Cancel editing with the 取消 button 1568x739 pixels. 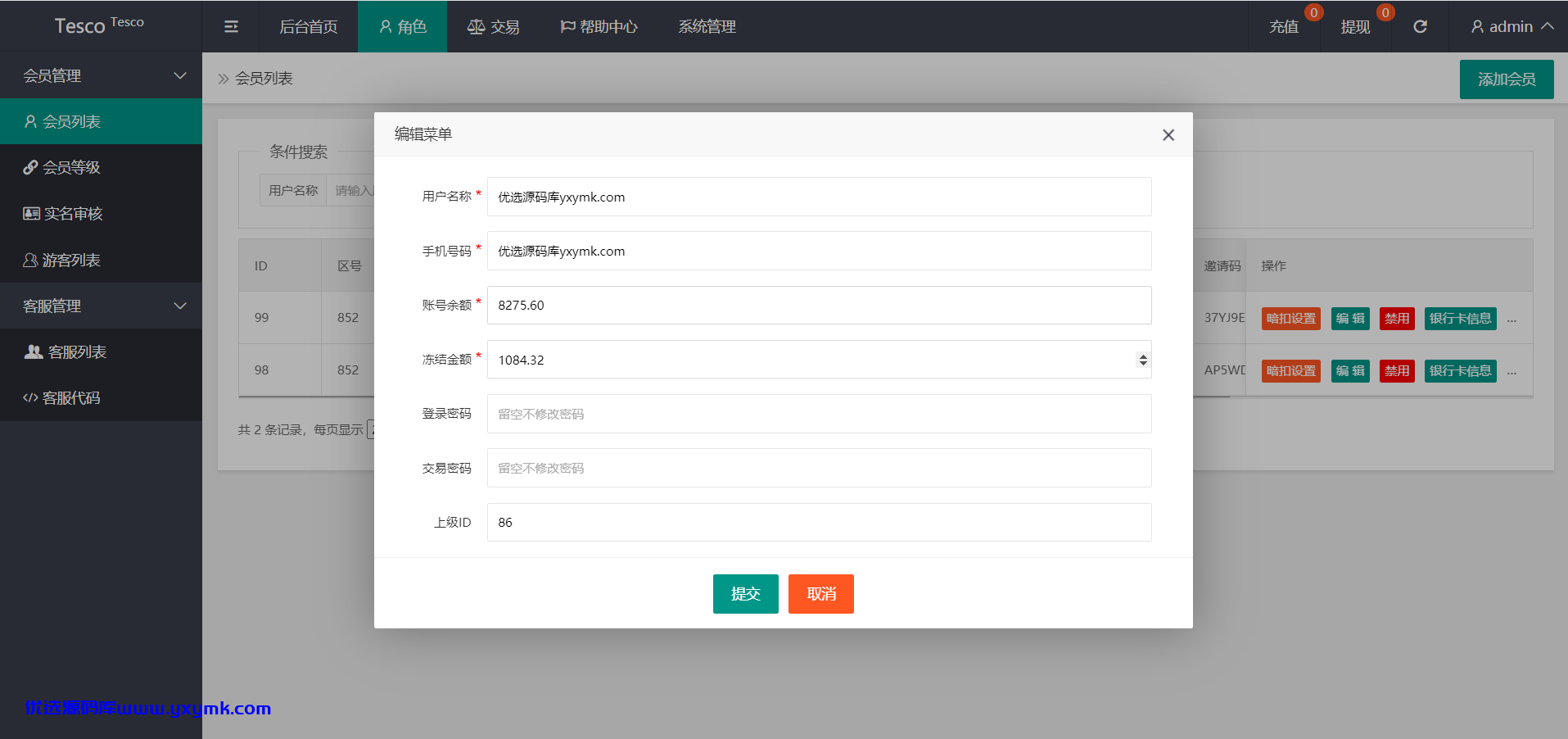coord(820,593)
